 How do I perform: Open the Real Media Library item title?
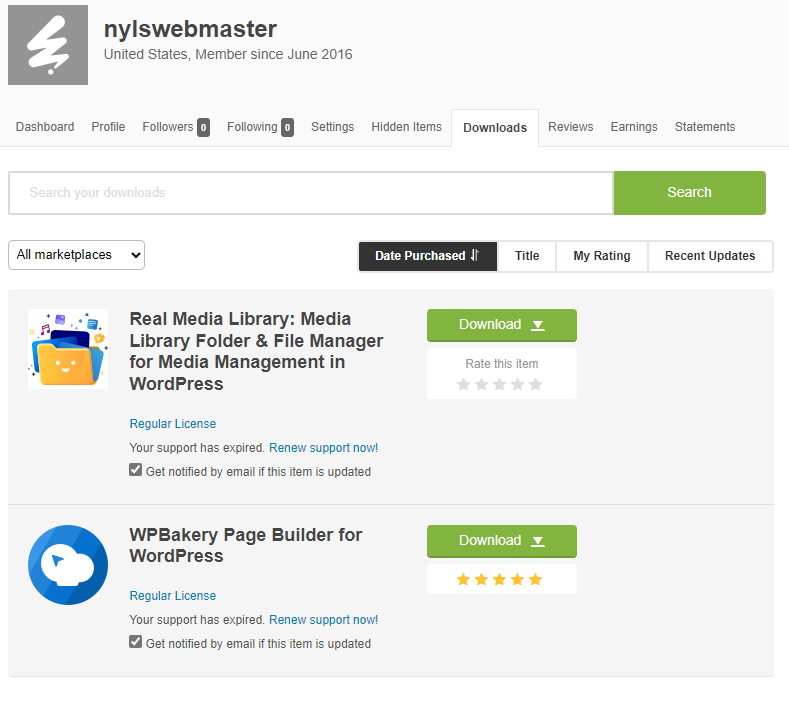click(x=256, y=351)
